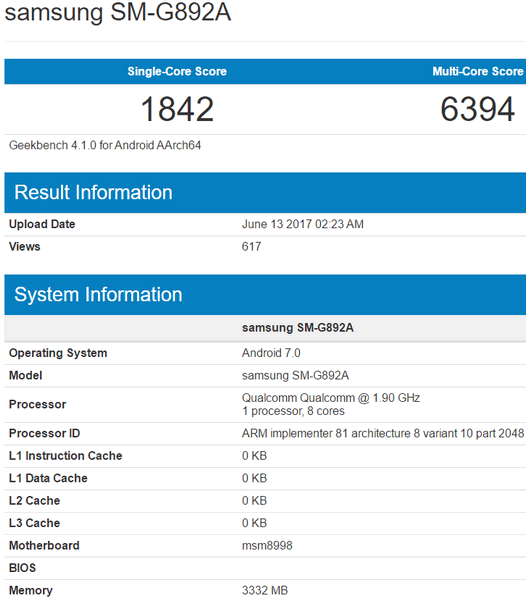
Task: Click the L2 Cache label
Action: tap(35, 500)
